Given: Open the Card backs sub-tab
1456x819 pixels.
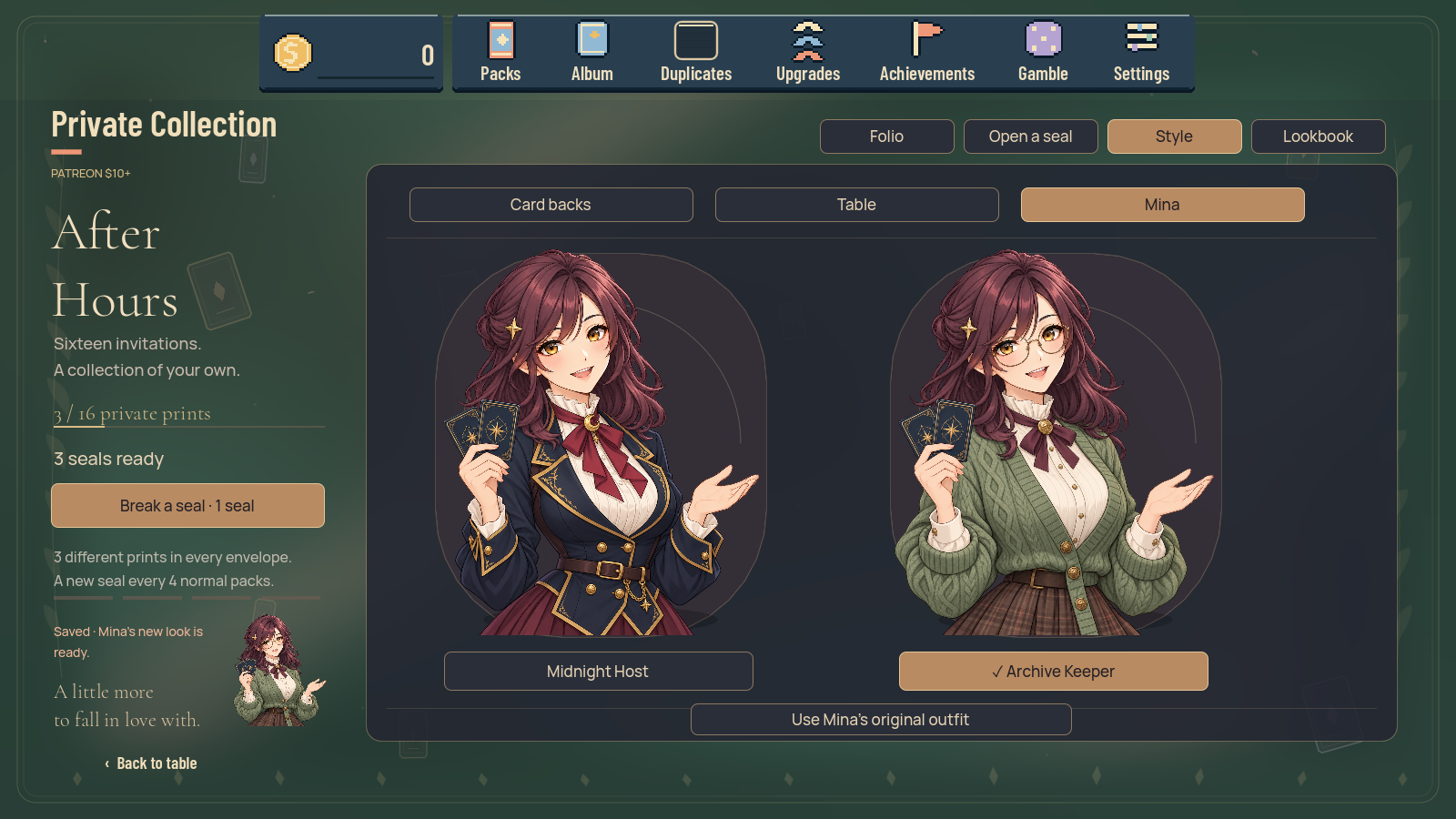Looking at the screenshot, I should coord(551,205).
